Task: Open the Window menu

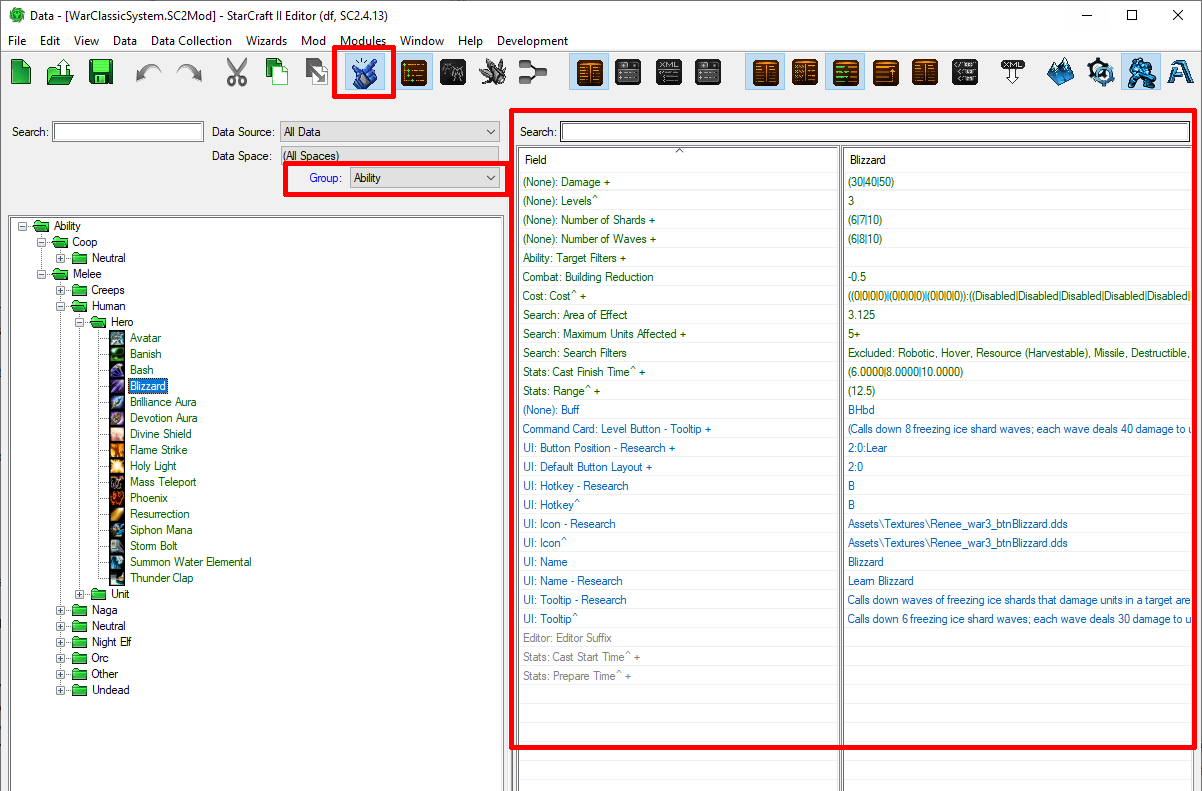Action: [x=422, y=41]
